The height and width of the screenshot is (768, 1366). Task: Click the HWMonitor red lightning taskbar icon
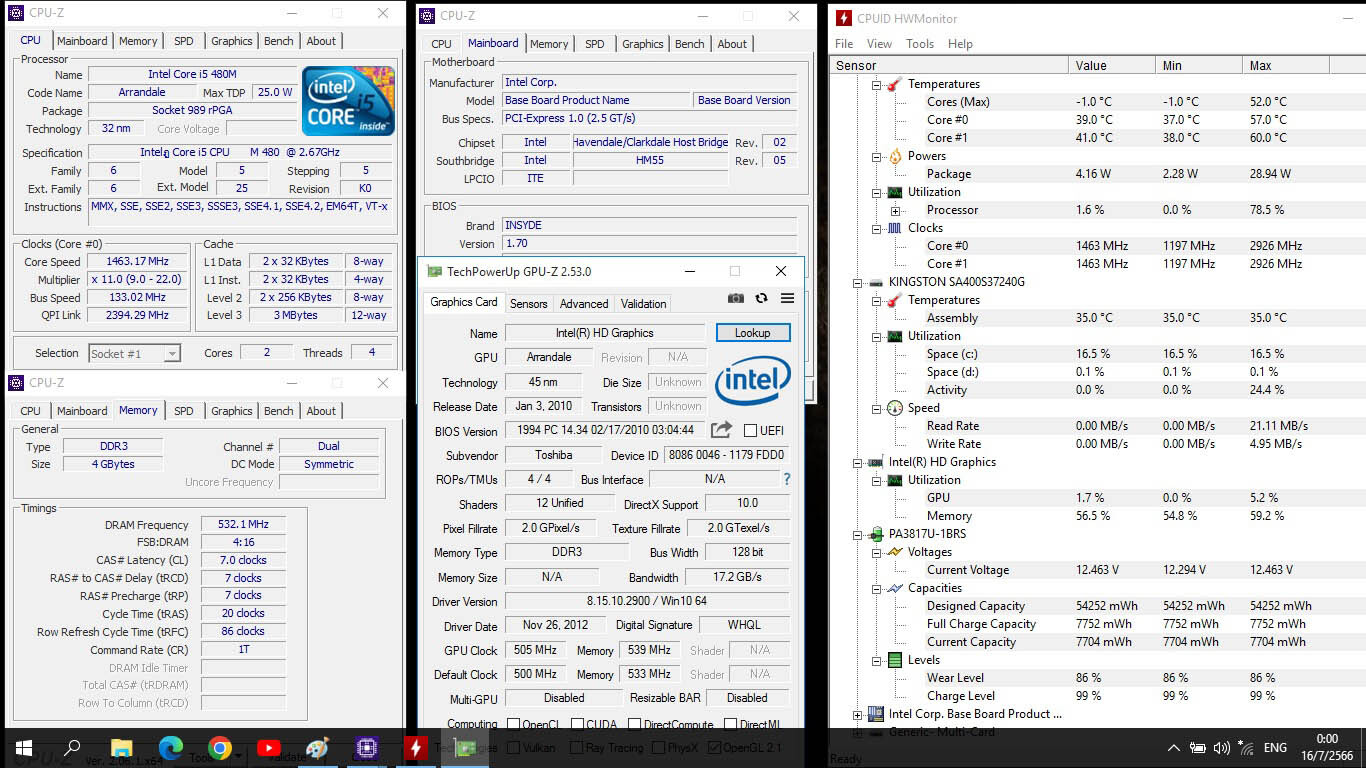pyautogui.click(x=415, y=748)
